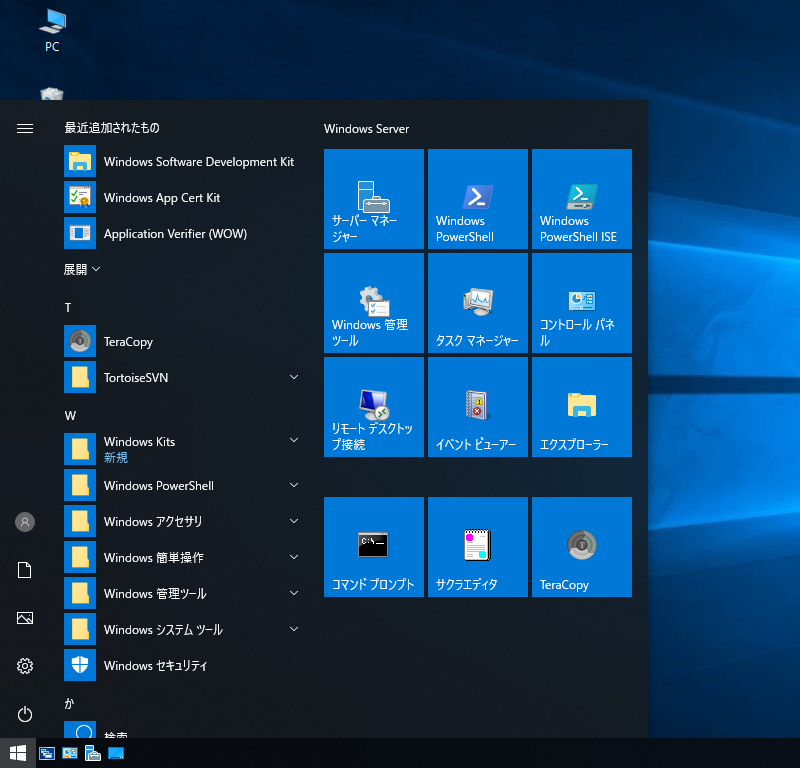Viewport: 800px width, 768px height.
Task: Launch TeraCopy from the T app list
Action: click(x=183, y=341)
